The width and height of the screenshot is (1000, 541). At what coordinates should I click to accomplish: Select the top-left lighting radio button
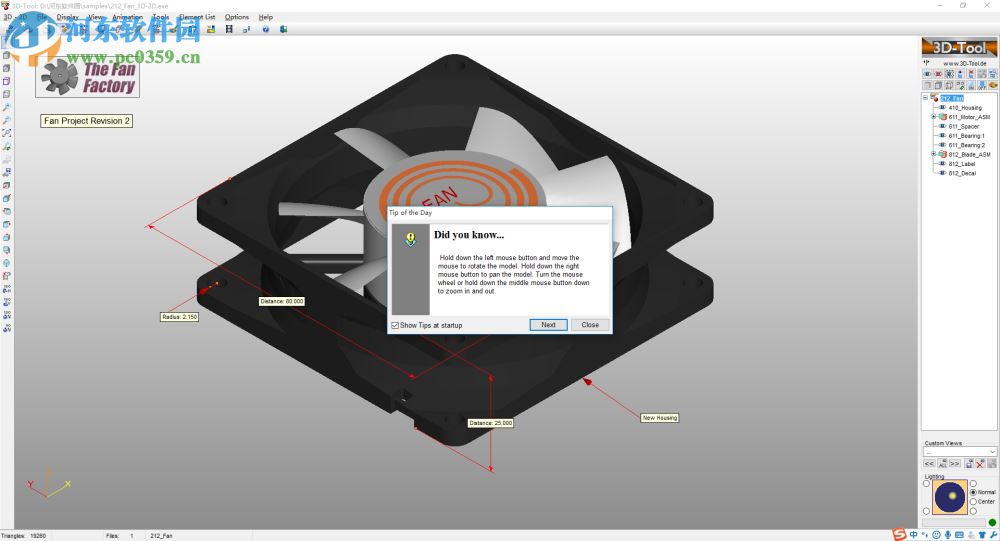(x=926, y=484)
